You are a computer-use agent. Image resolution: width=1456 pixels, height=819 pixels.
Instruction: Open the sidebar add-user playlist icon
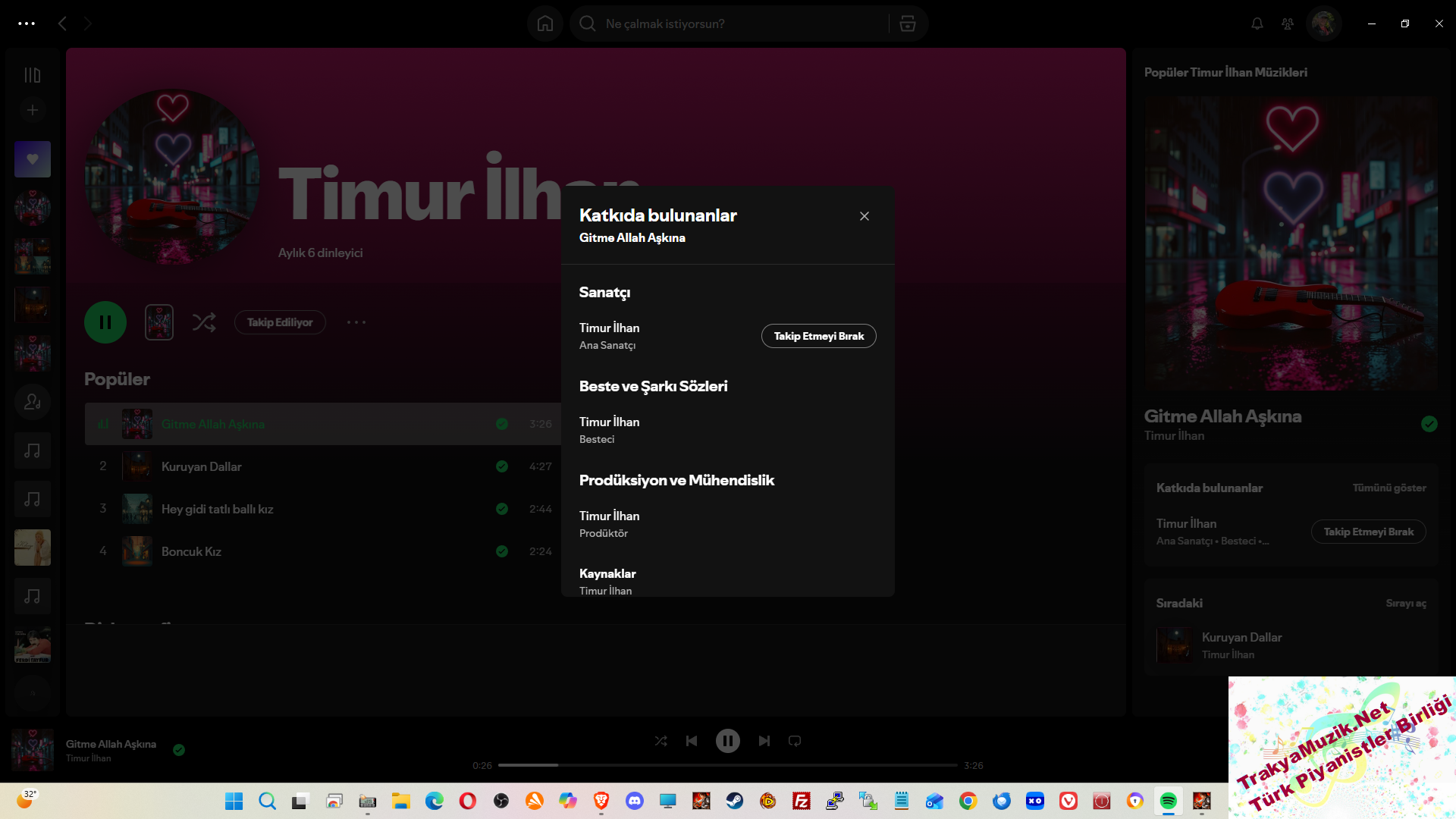point(33,402)
